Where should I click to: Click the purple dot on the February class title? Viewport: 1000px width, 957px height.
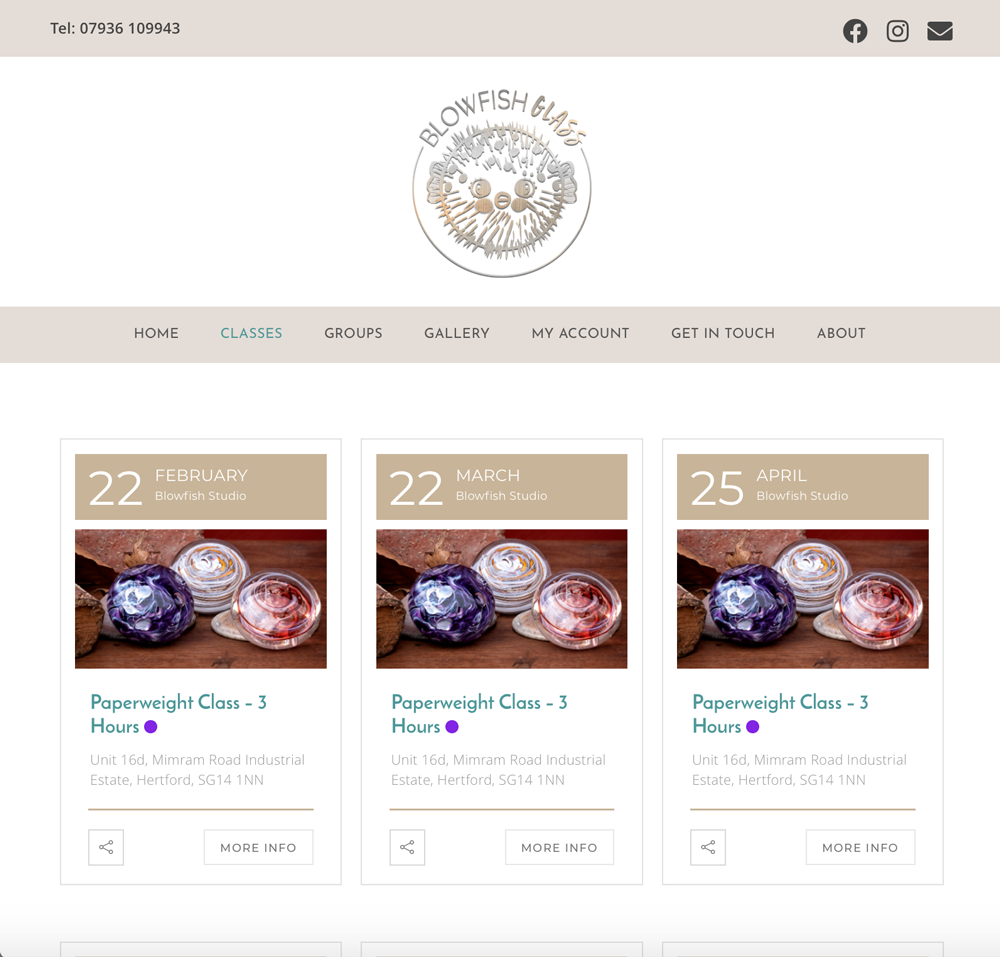pos(151,726)
